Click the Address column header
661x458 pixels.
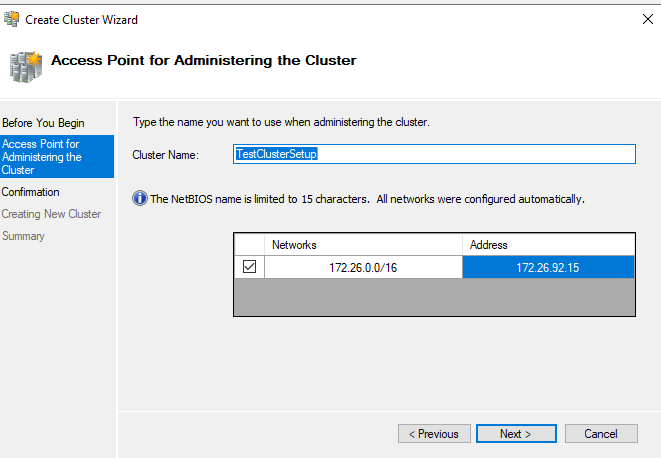point(548,245)
